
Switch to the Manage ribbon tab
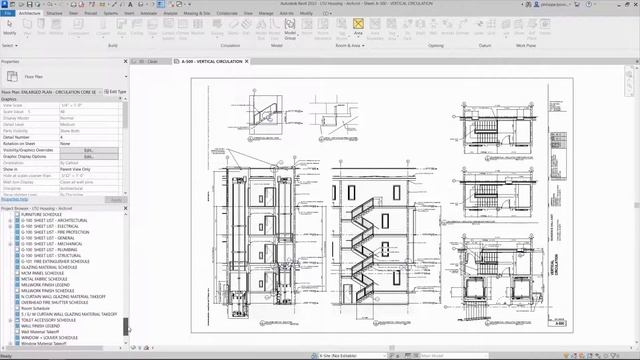click(266, 13)
